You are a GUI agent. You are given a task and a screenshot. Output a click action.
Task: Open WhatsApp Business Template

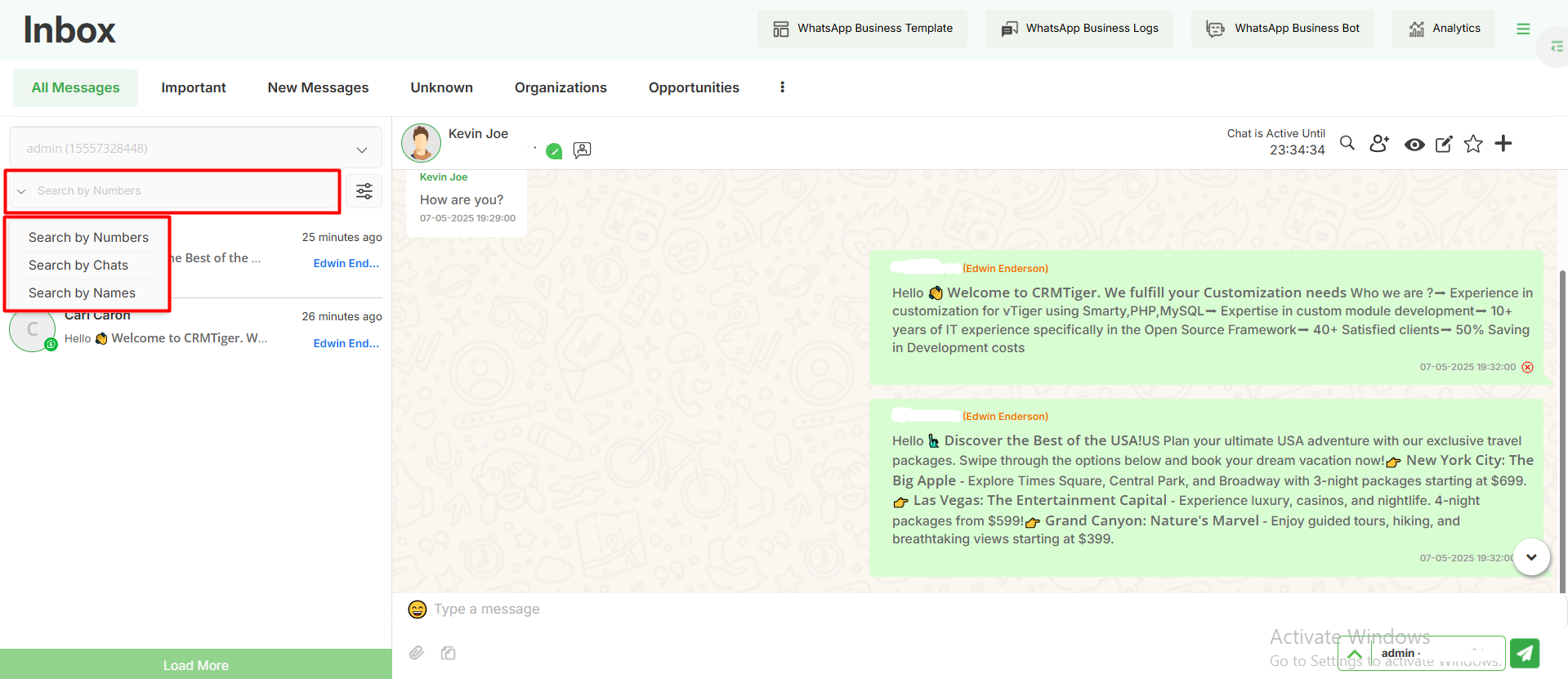tap(862, 29)
